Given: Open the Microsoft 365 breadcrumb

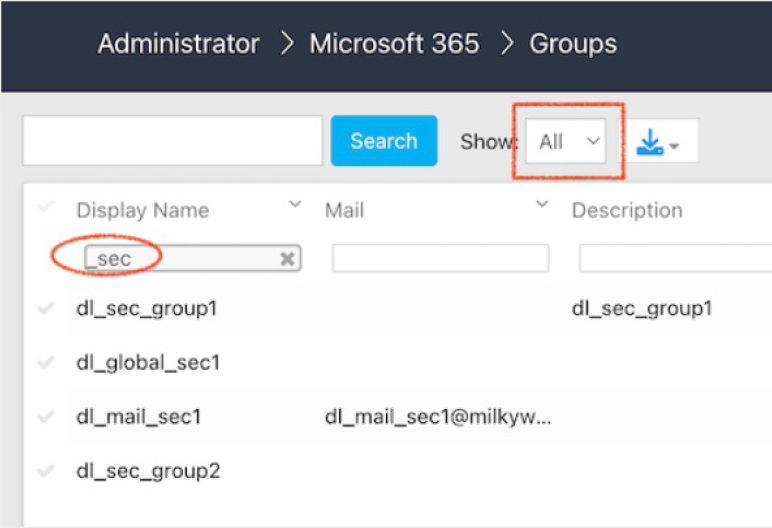Looking at the screenshot, I should pyautogui.click(x=394, y=44).
